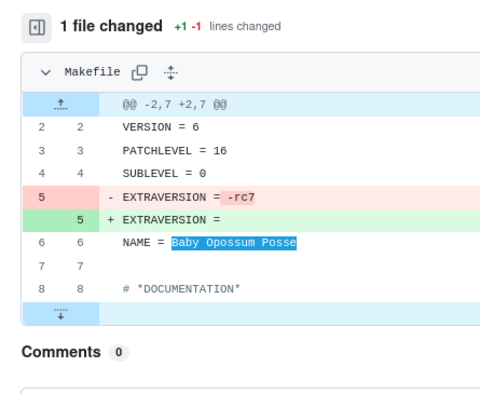Image resolution: width=480 pixels, height=394 pixels.
Task: Click the deleted -rc7 text
Action: 238,197
